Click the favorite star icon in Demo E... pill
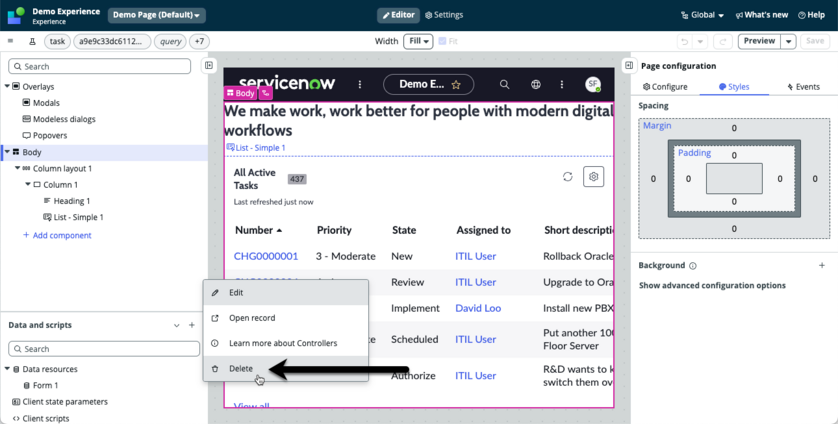This screenshot has width=838, height=424. 456,84
